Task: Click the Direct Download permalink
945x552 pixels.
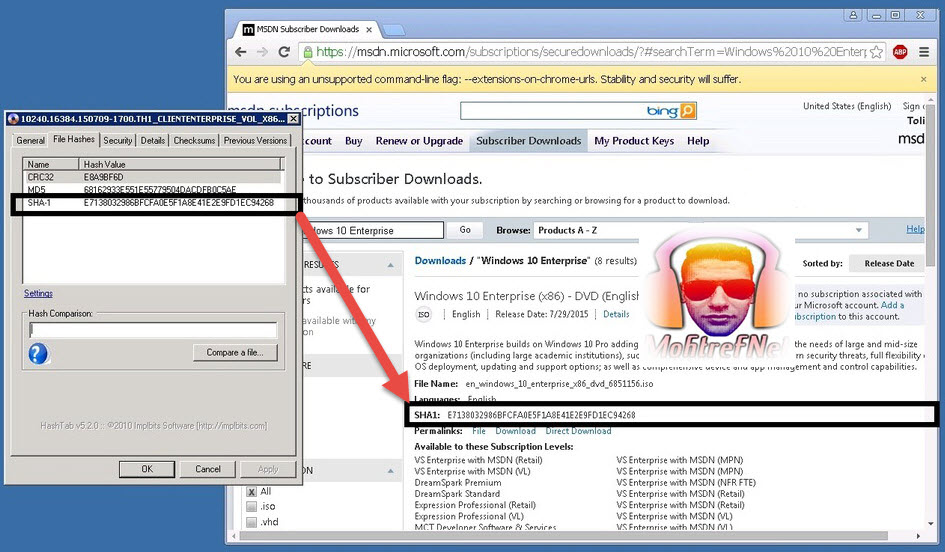Action: 578,431
